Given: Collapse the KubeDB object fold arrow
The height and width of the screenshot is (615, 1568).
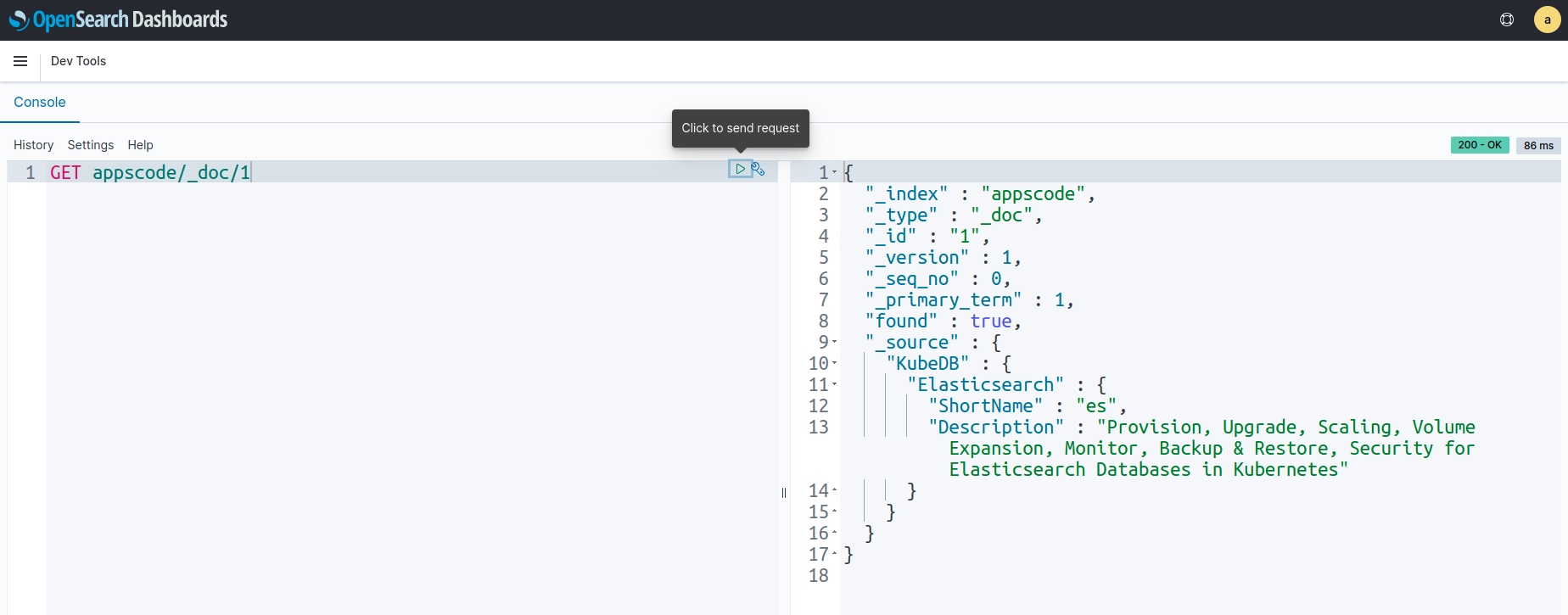Looking at the screenshot, I should coord(835,363).
